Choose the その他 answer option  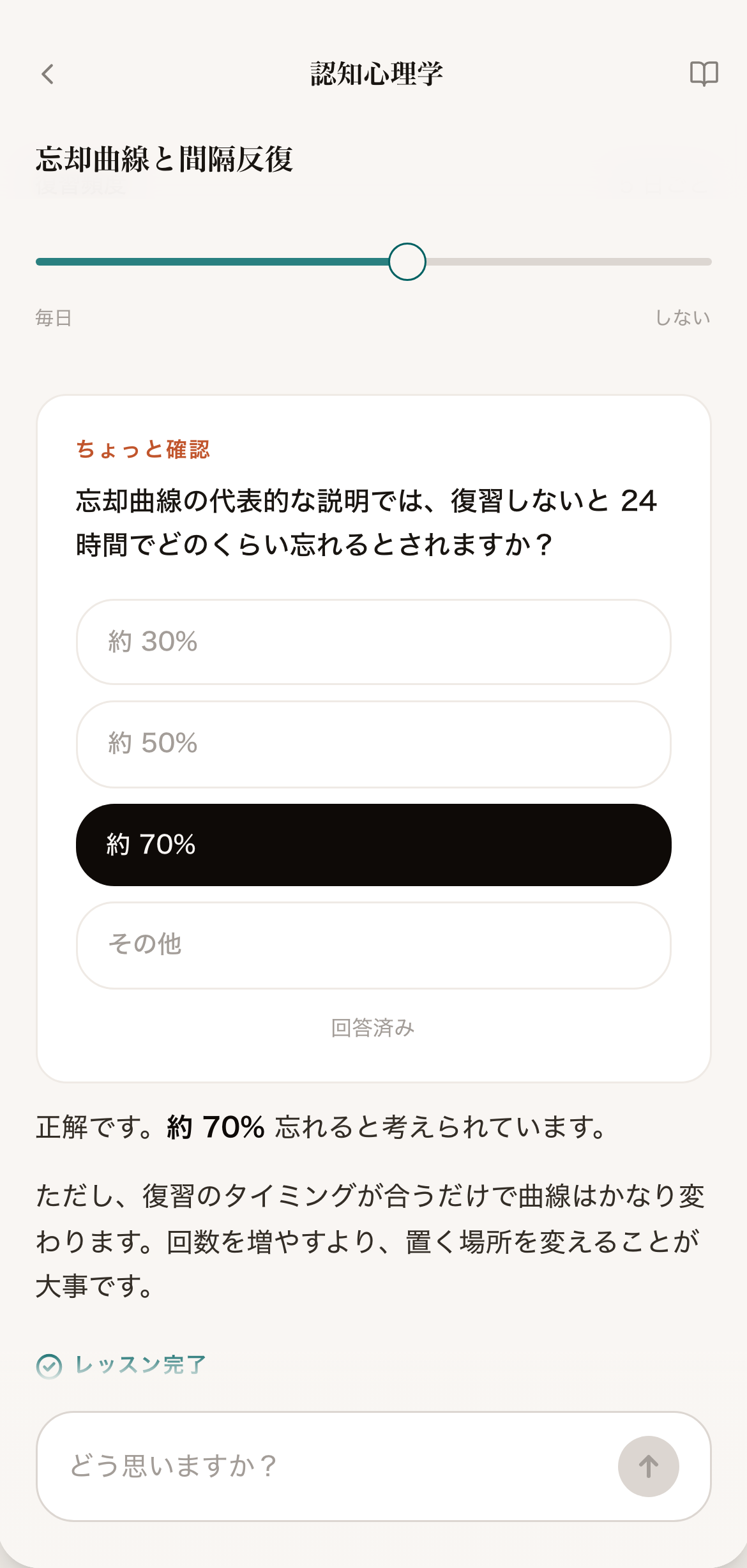(373, 945)
